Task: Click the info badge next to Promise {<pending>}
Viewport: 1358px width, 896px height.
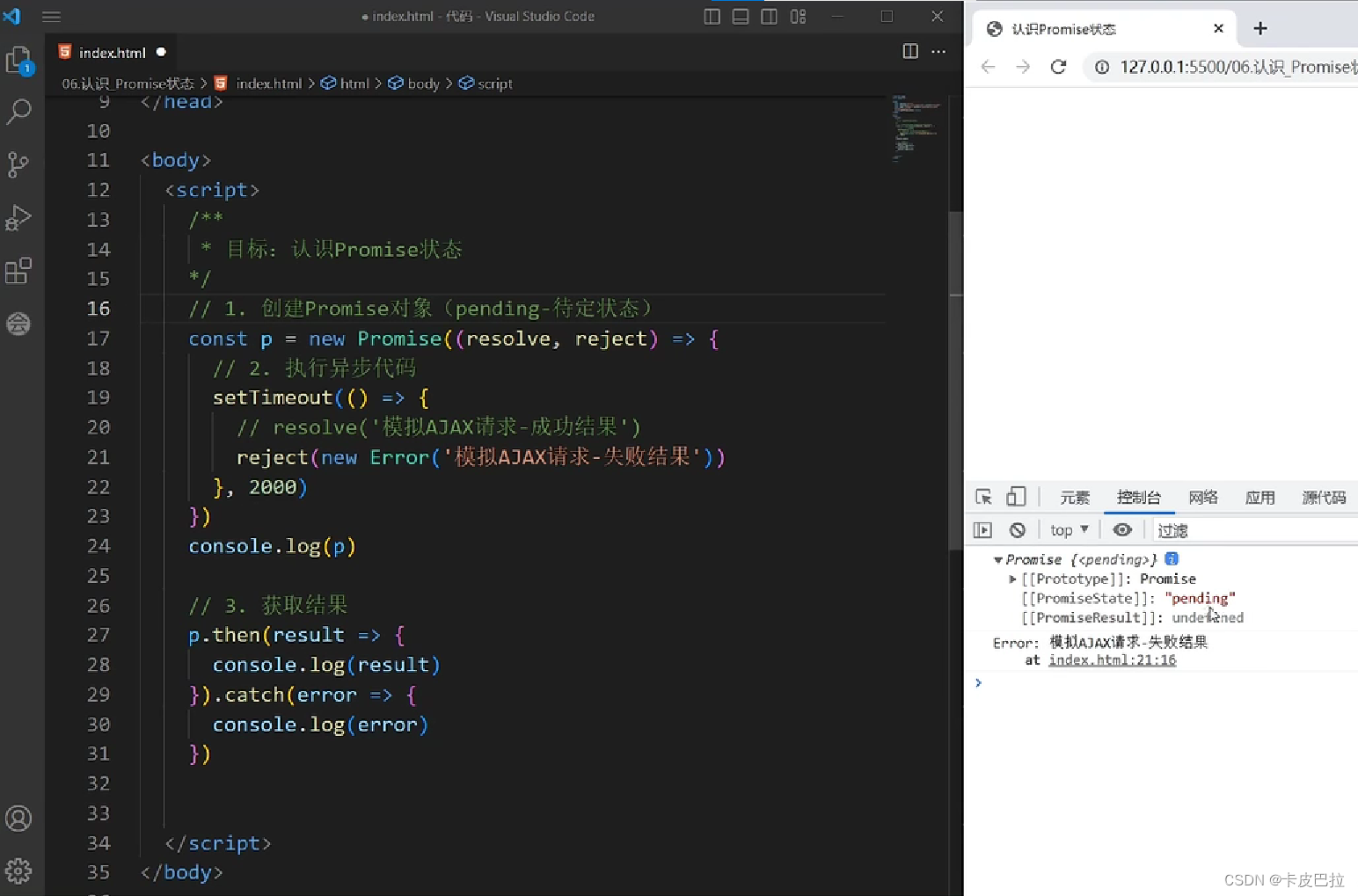Action: (x=1172, y=558)
